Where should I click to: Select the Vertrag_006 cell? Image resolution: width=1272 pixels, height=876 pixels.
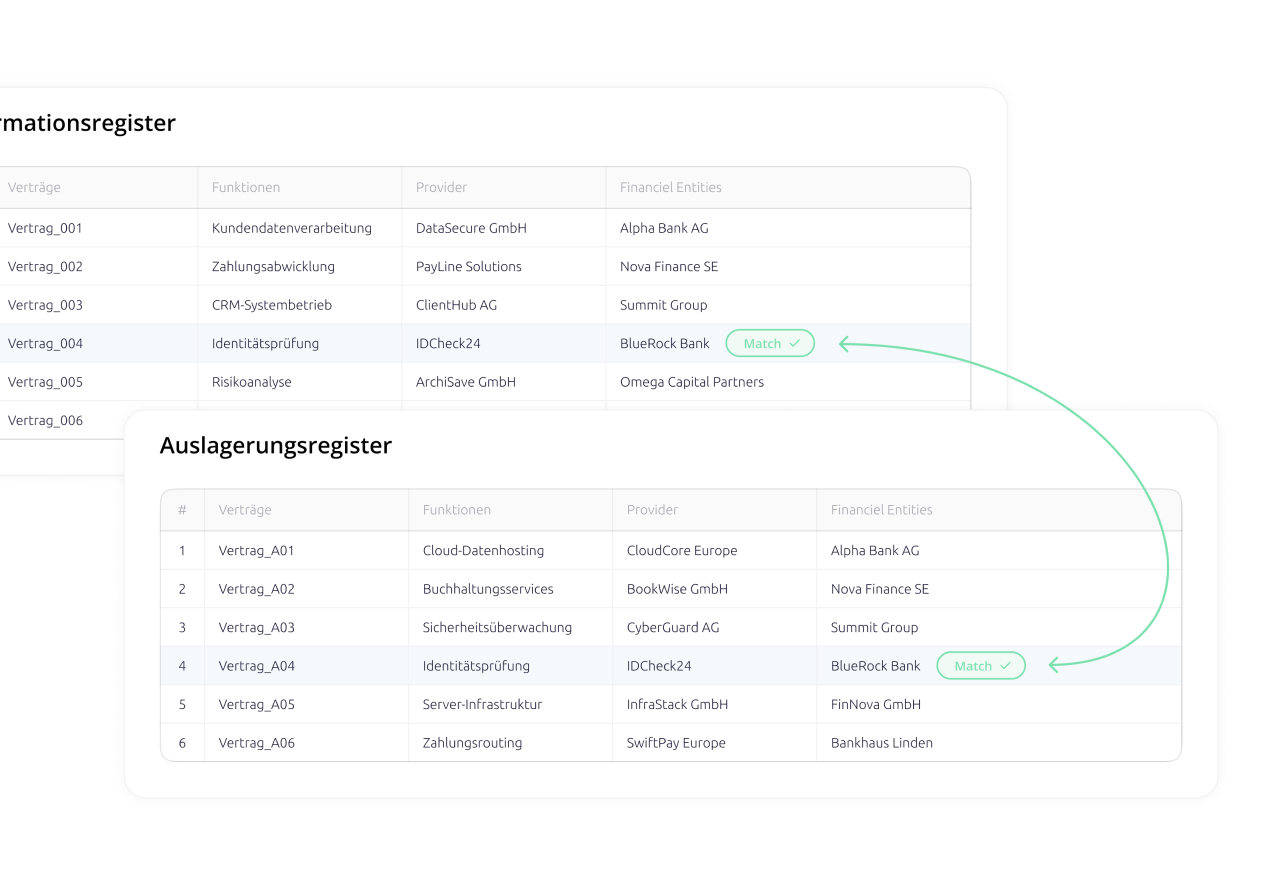click(x=45, y=420)
